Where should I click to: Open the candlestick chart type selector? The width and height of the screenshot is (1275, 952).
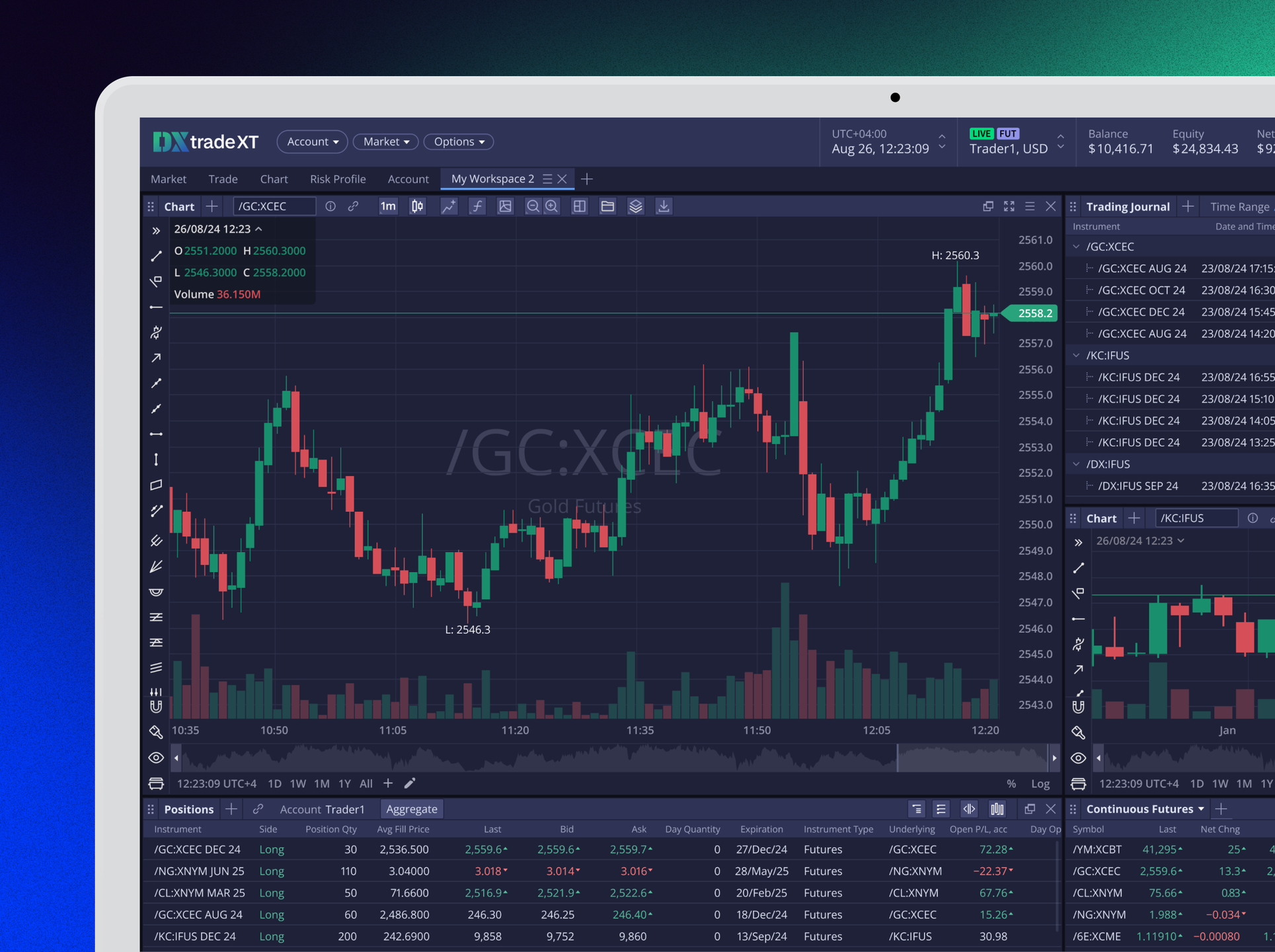[x=417, y=206]
